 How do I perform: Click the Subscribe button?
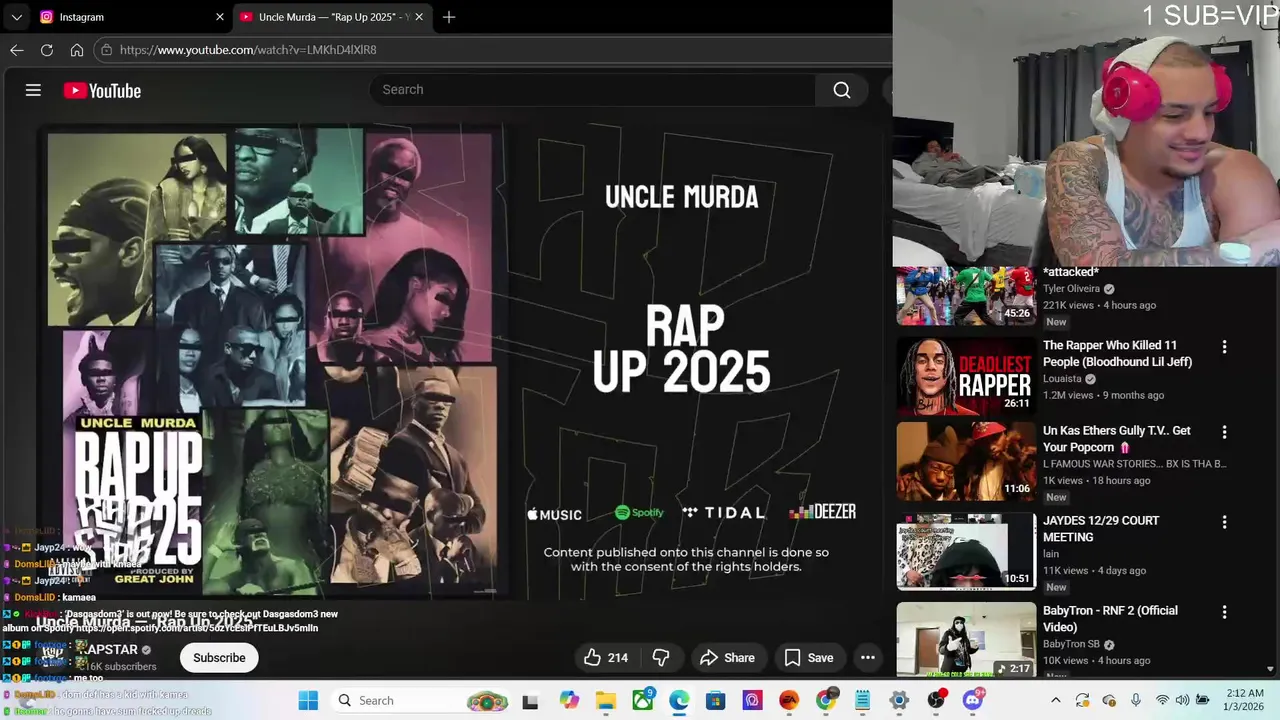tap(219, 657)
